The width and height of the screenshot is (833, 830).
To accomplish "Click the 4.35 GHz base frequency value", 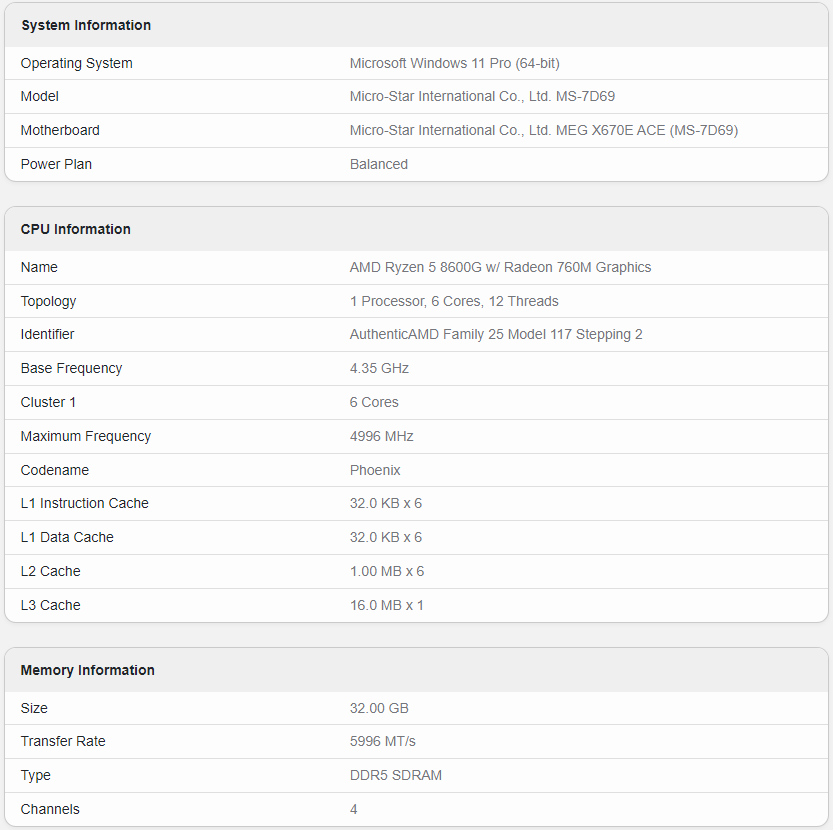I will click(x=379, y=368).
